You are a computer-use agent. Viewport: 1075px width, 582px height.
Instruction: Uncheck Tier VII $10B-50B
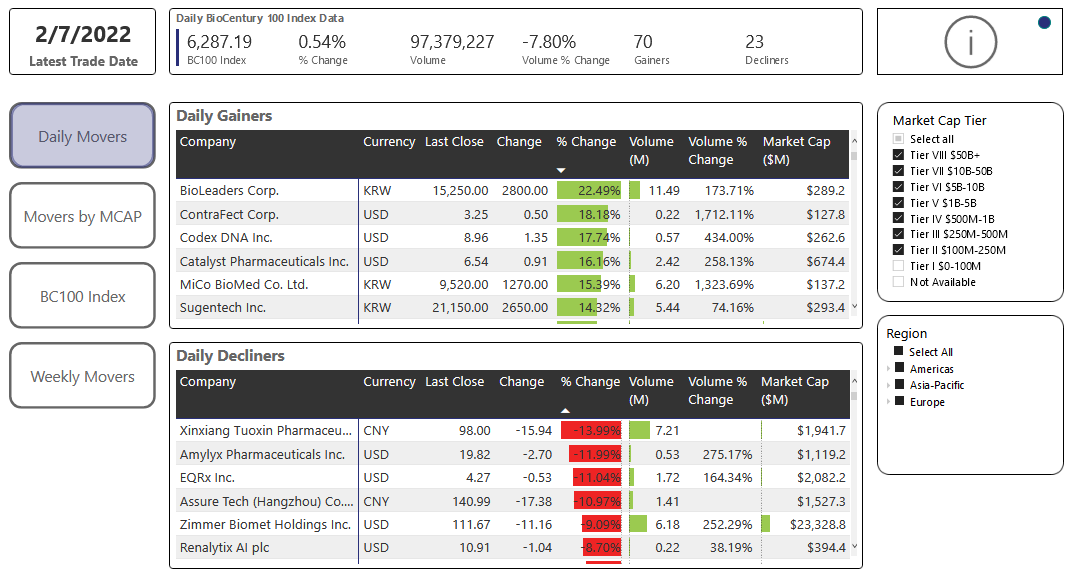pos(898,171)
